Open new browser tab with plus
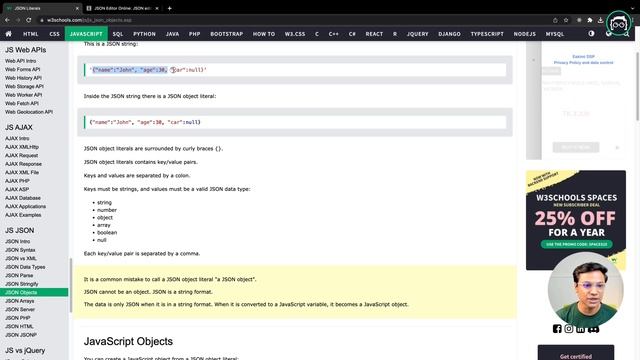640x360 pixels. [x=169, y=8]
